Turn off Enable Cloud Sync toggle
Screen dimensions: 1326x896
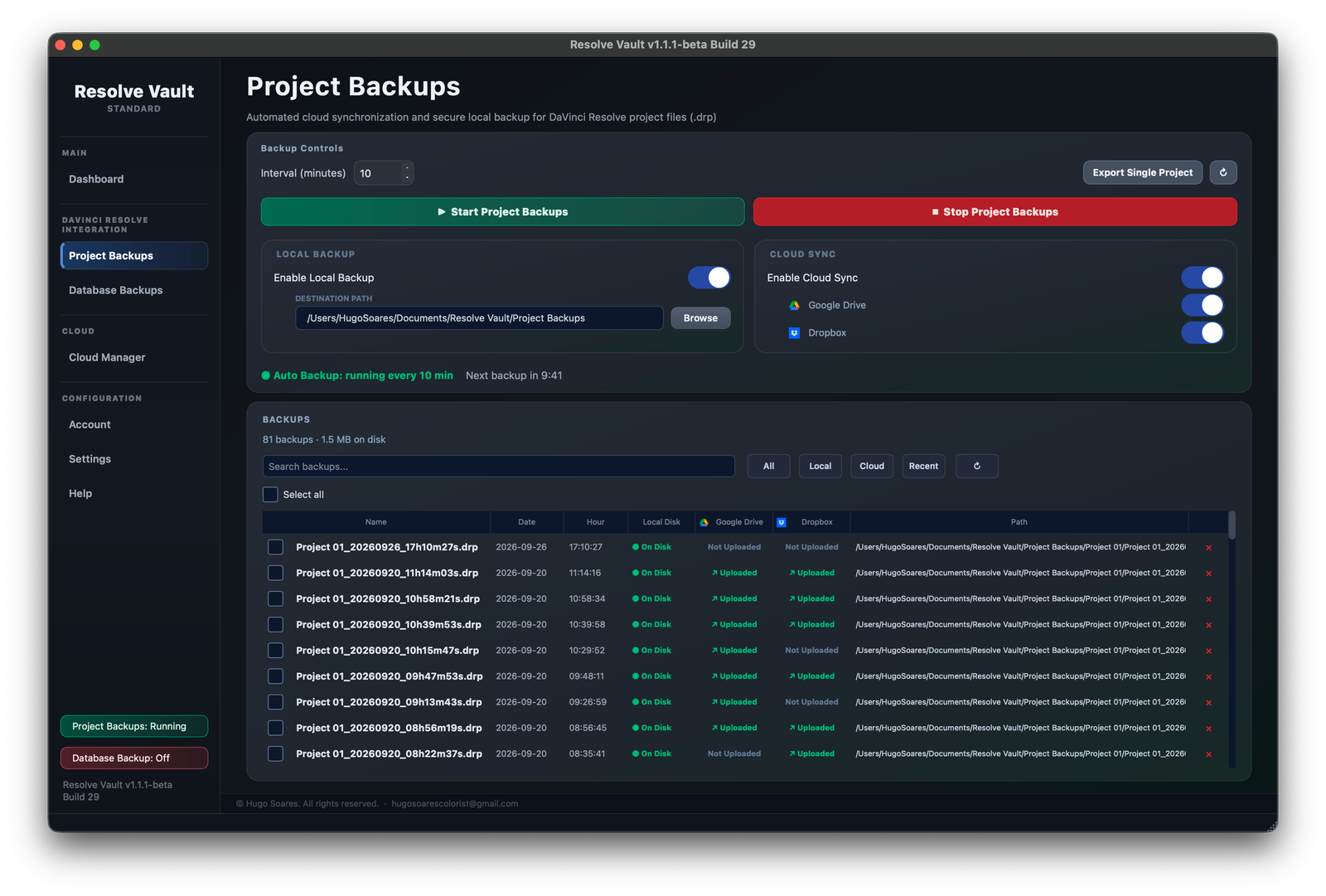pos(1203,278)
